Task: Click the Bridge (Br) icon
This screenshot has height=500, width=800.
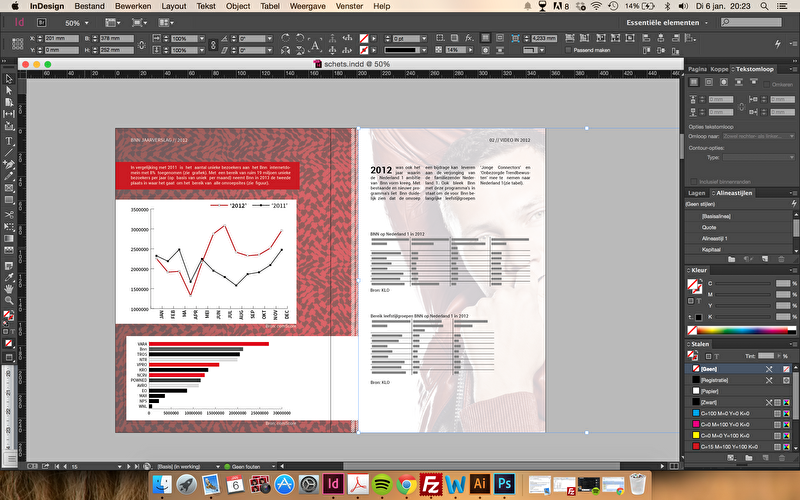Action: (x=42, y=22)
